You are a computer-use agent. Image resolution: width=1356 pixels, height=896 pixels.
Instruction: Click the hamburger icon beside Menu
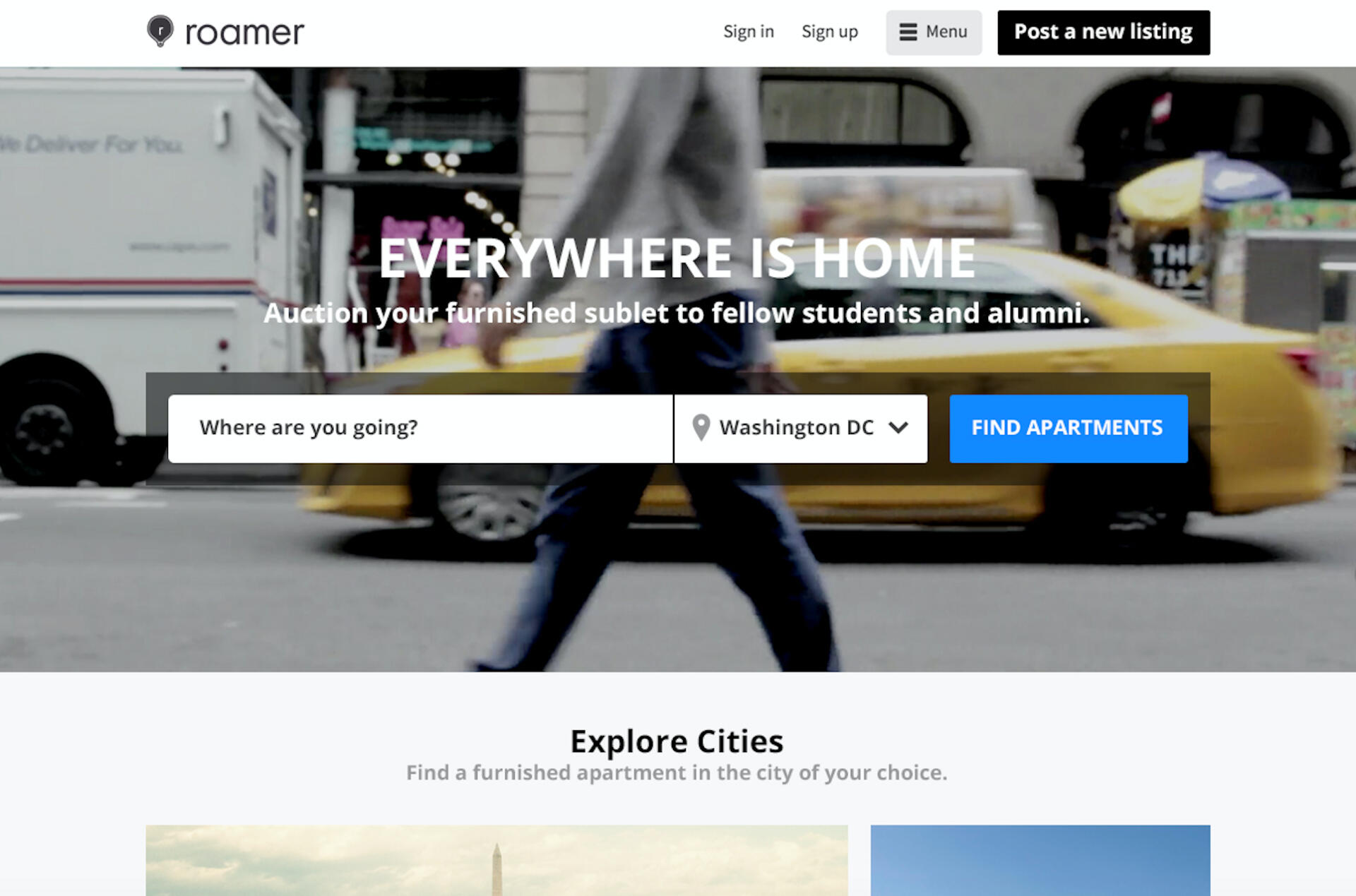[x=908, y=32]
